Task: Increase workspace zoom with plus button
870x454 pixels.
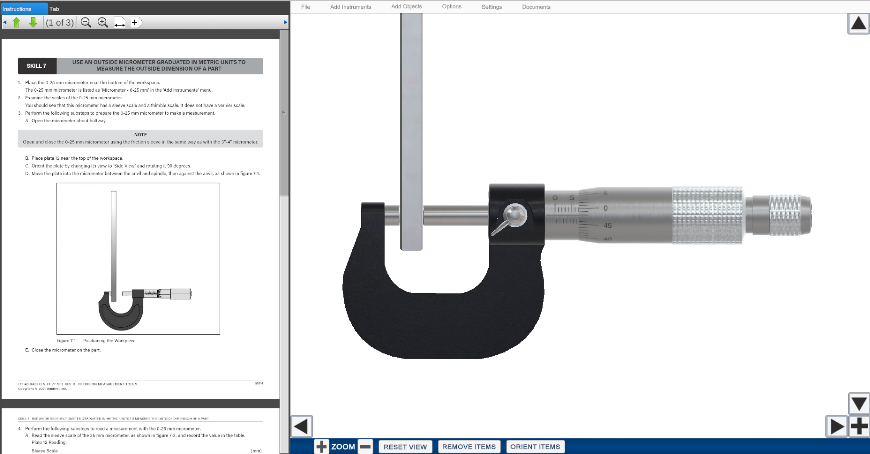Action: click(321, 446)
